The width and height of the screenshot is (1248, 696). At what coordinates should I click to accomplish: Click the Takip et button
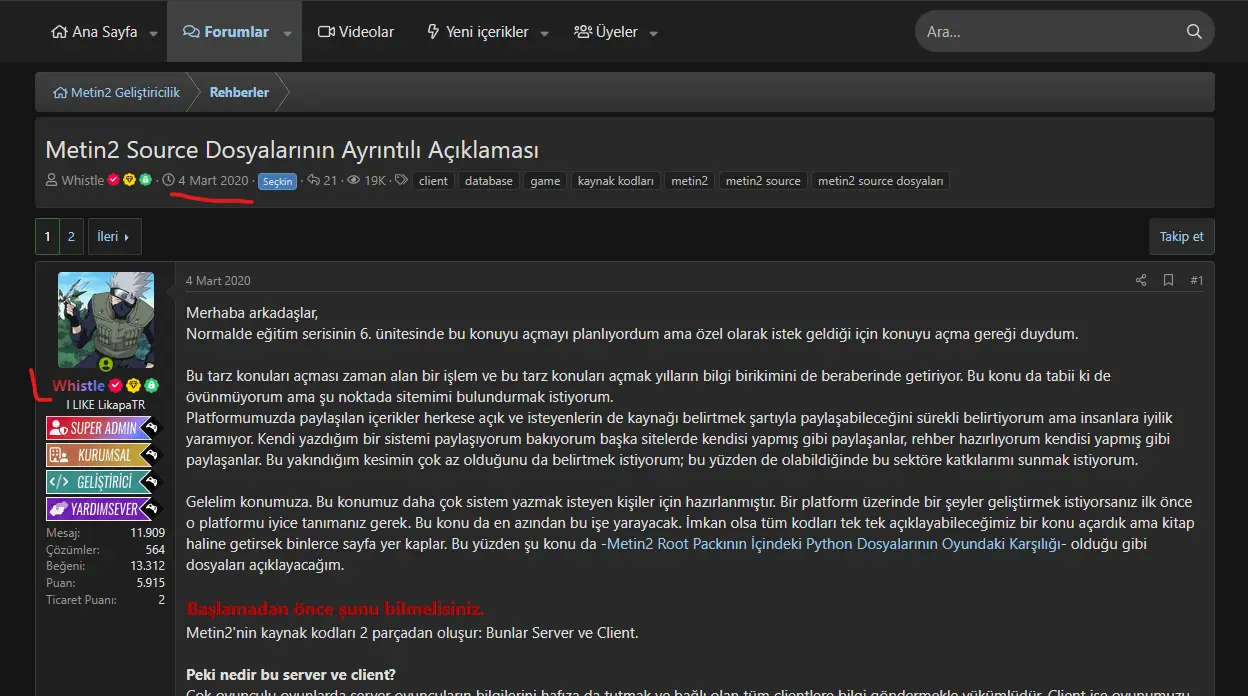[1182, 237]
